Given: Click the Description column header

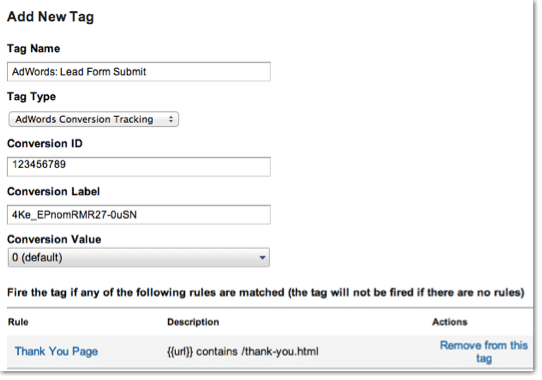Looking at the screenshot, I should point(193,322).
